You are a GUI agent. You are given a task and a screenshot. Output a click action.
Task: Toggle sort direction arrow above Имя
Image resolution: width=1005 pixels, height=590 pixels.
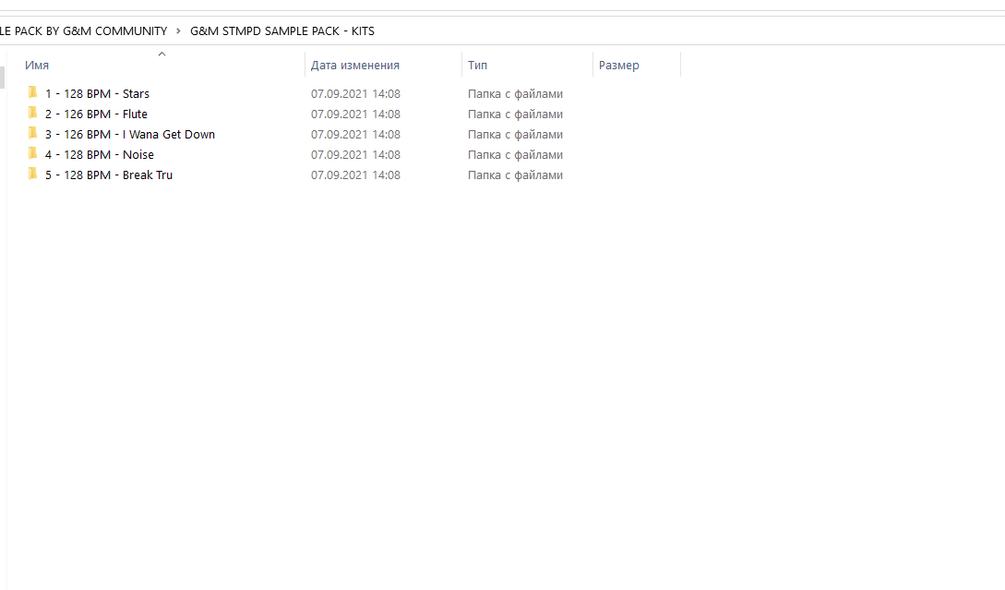[x=162, y=54]
